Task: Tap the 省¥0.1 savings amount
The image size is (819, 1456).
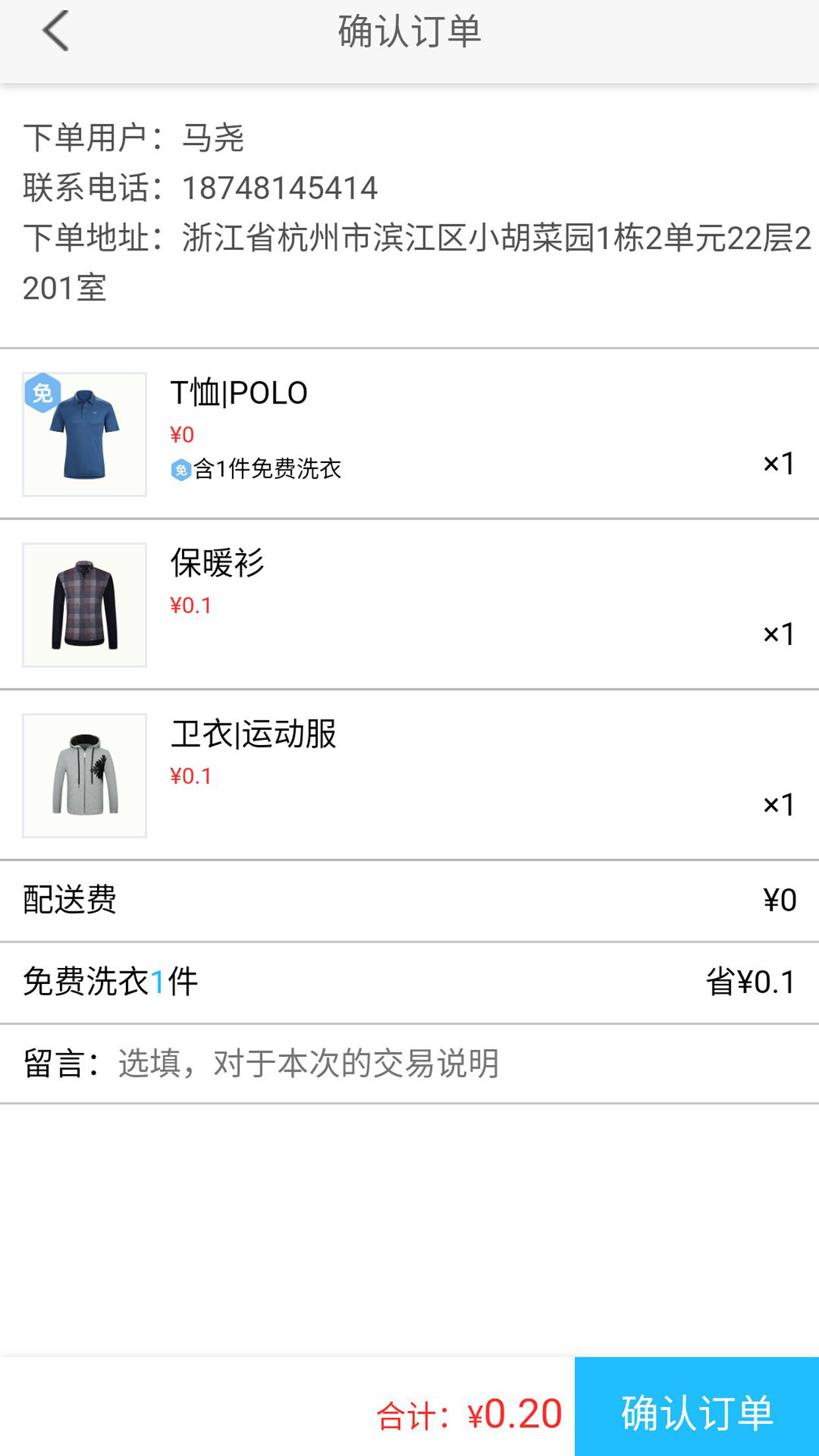Action: 750,982
